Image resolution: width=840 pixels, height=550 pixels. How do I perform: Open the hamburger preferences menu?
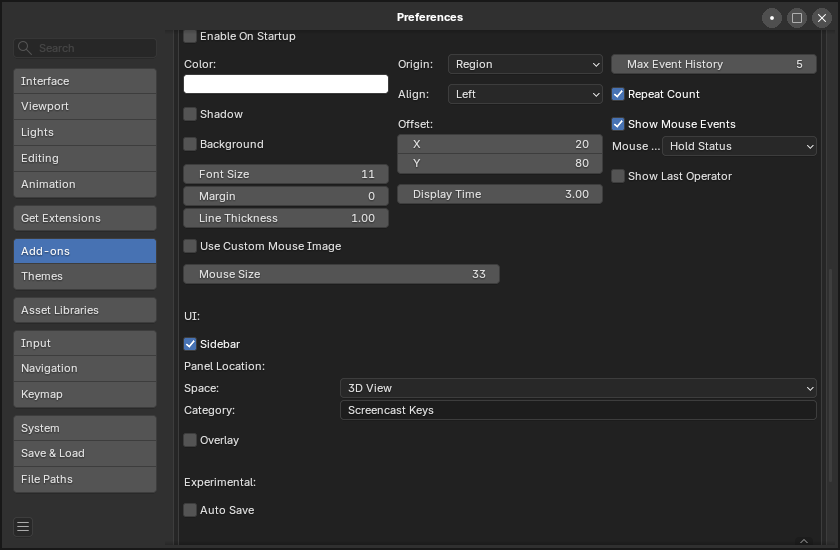pos(23,526)
